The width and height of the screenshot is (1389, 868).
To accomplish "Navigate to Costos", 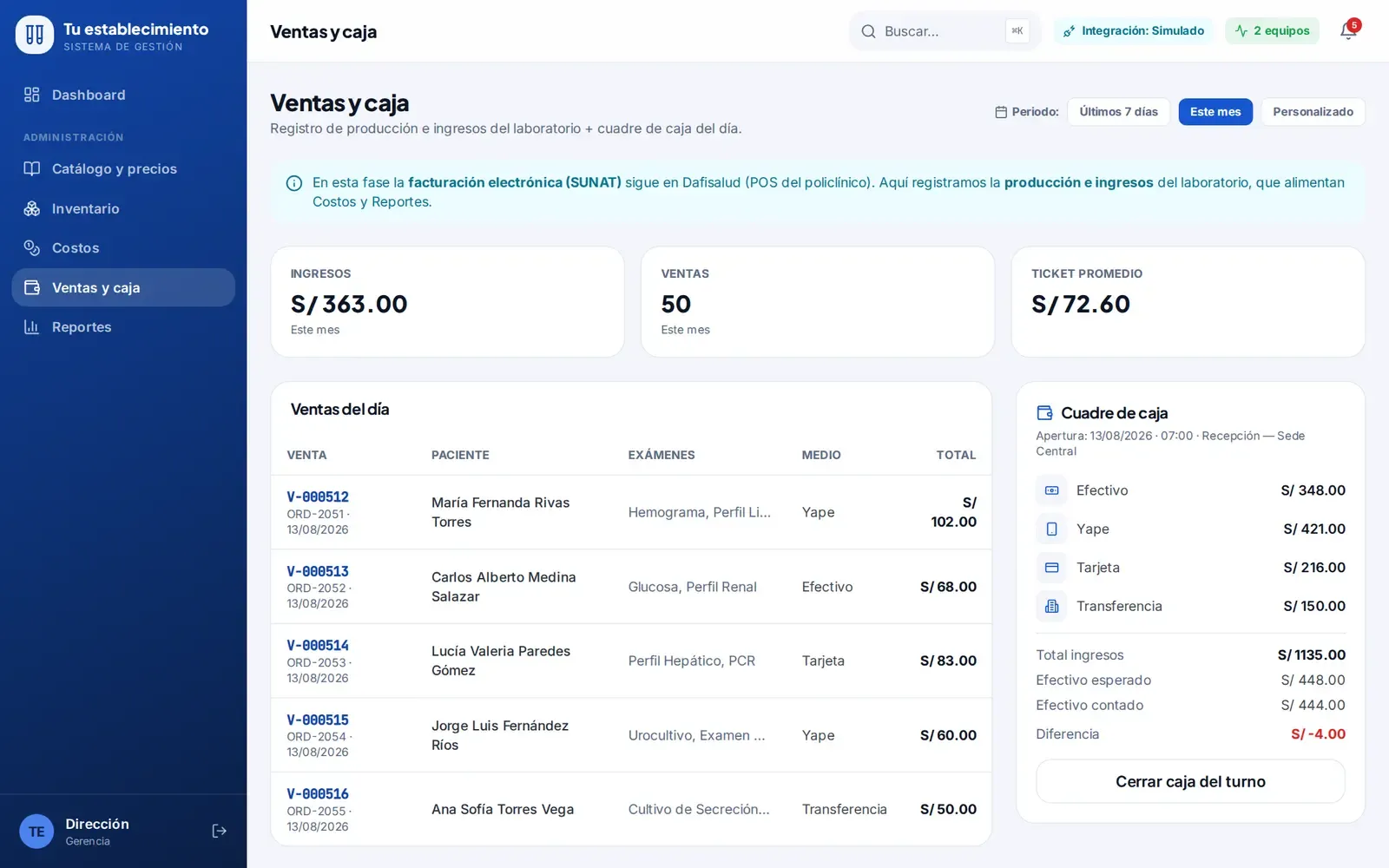I will 123,247.
